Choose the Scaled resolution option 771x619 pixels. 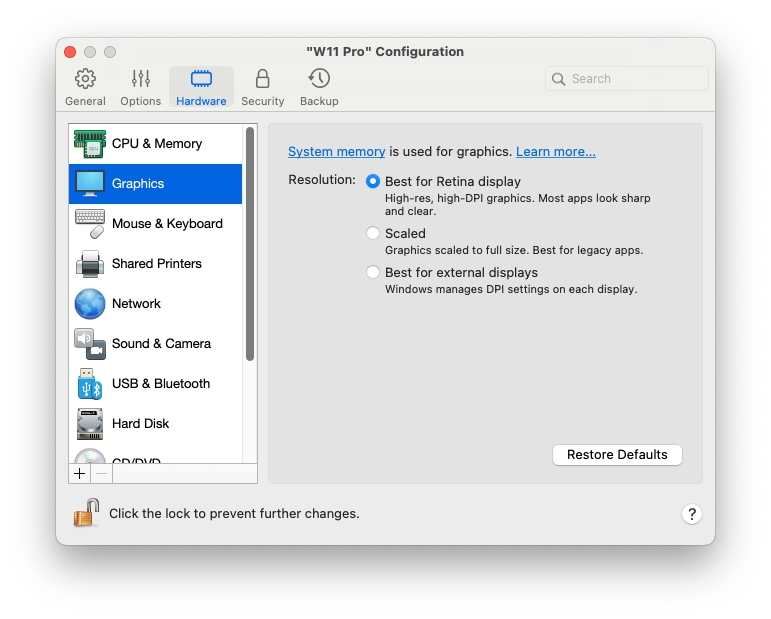pyautogui.click(x=373, y=233)
